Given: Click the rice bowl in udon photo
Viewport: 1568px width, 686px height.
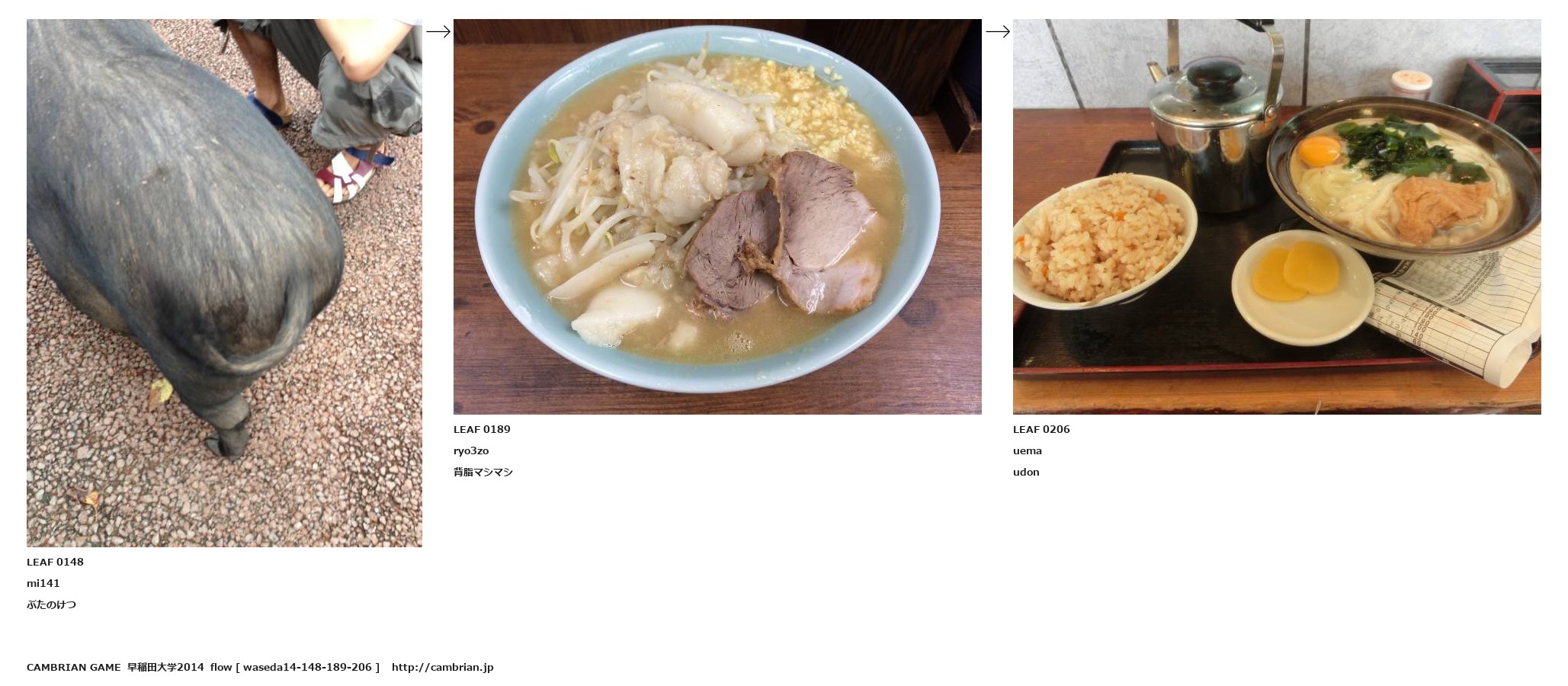Looking at the screenshot, I should point(1104,240).
